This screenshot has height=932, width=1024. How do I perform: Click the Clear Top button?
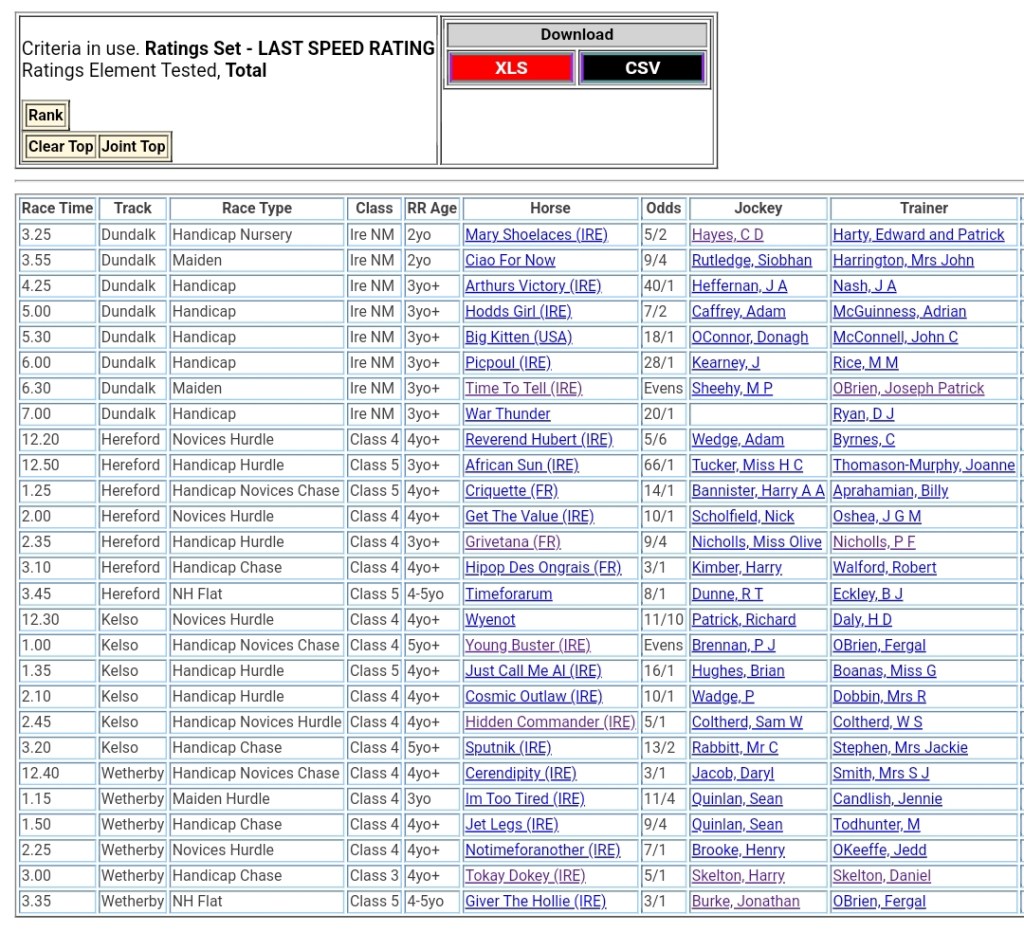pos(60,146)
